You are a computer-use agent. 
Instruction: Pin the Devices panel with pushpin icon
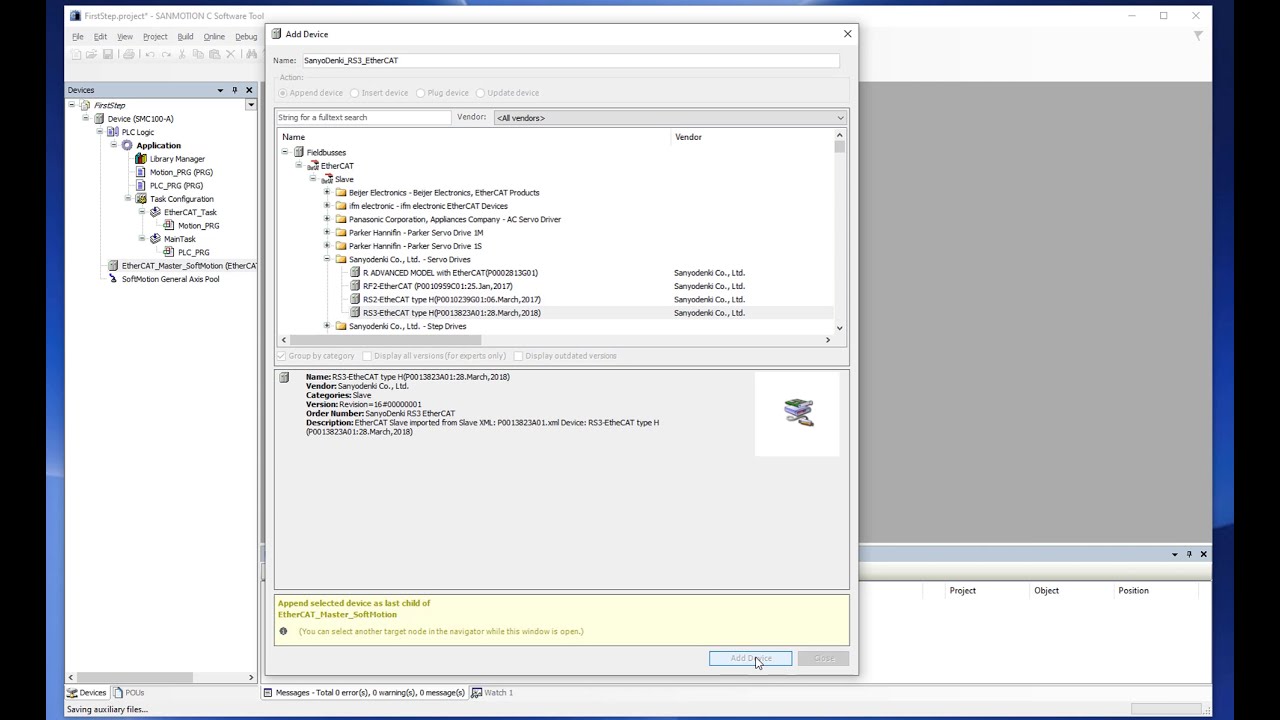pyautogui.click(x=235, y=90)
